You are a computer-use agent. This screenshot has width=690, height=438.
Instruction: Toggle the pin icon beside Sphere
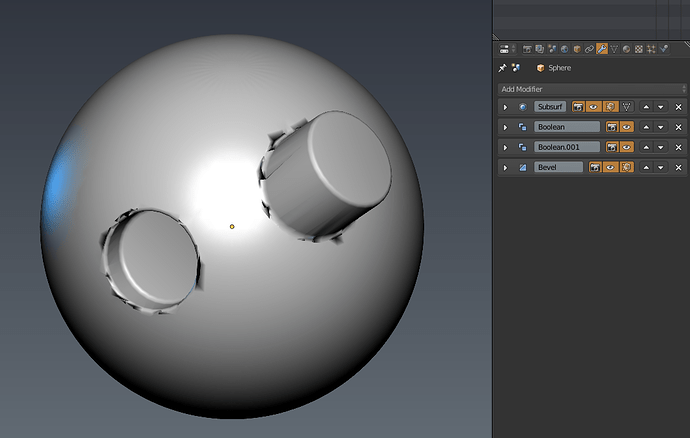pyautogui.click(x=503, y=68)
